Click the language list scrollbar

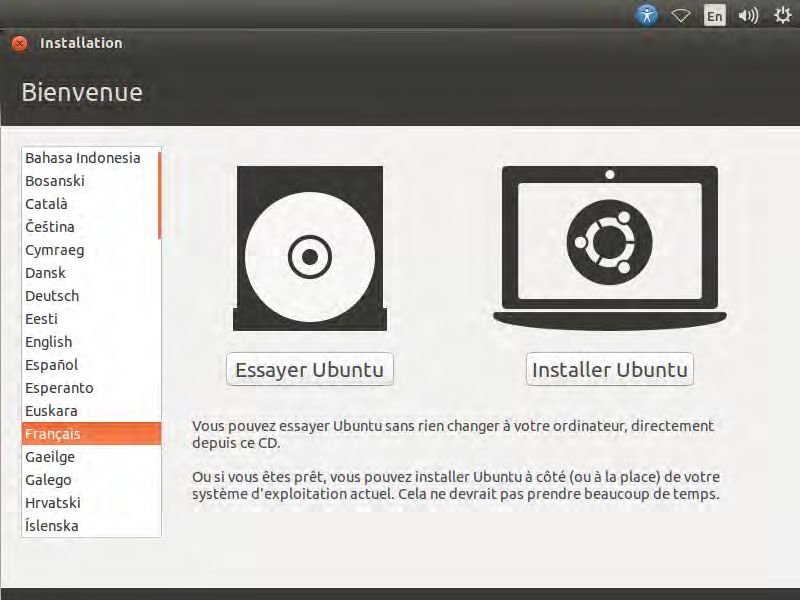click(x=159, y=195)
